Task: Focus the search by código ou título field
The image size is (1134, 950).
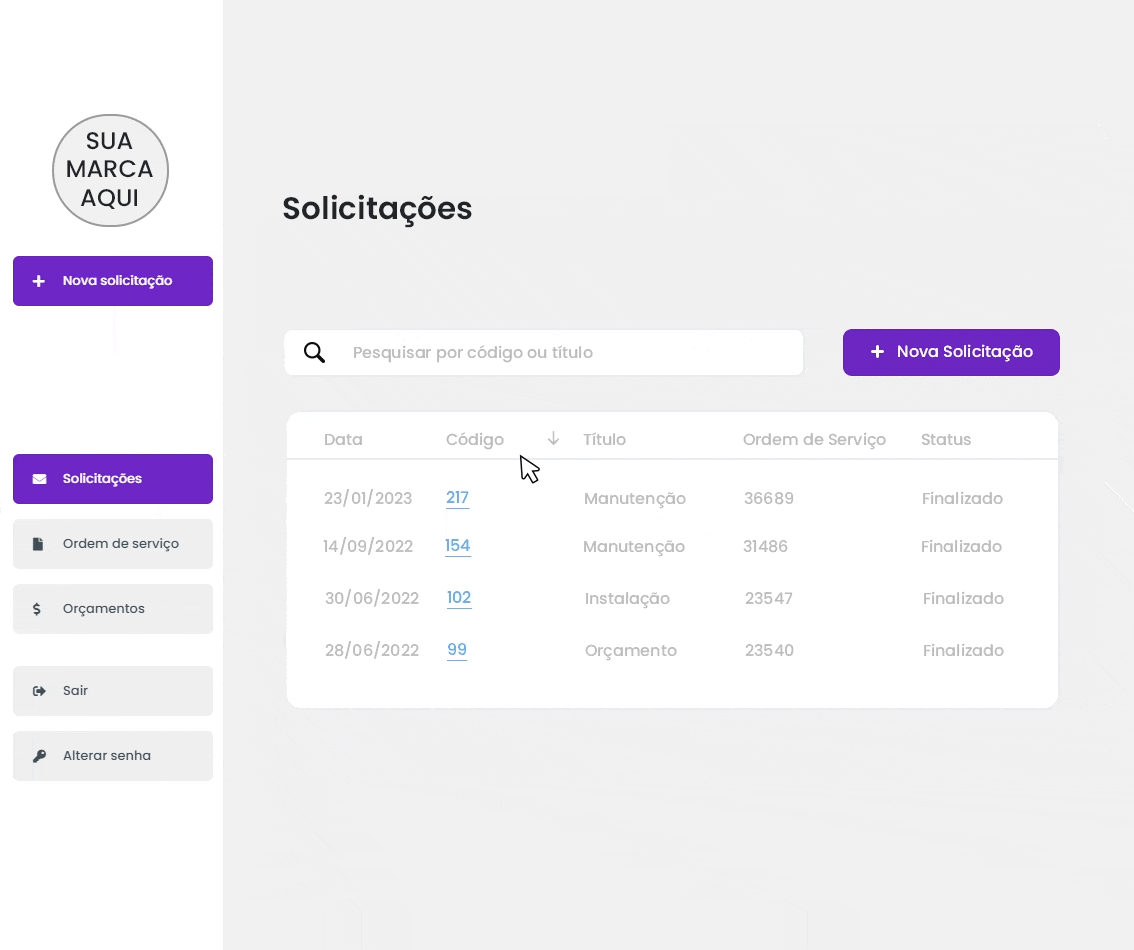Action: pyautogui.click(x=570, y=353)
